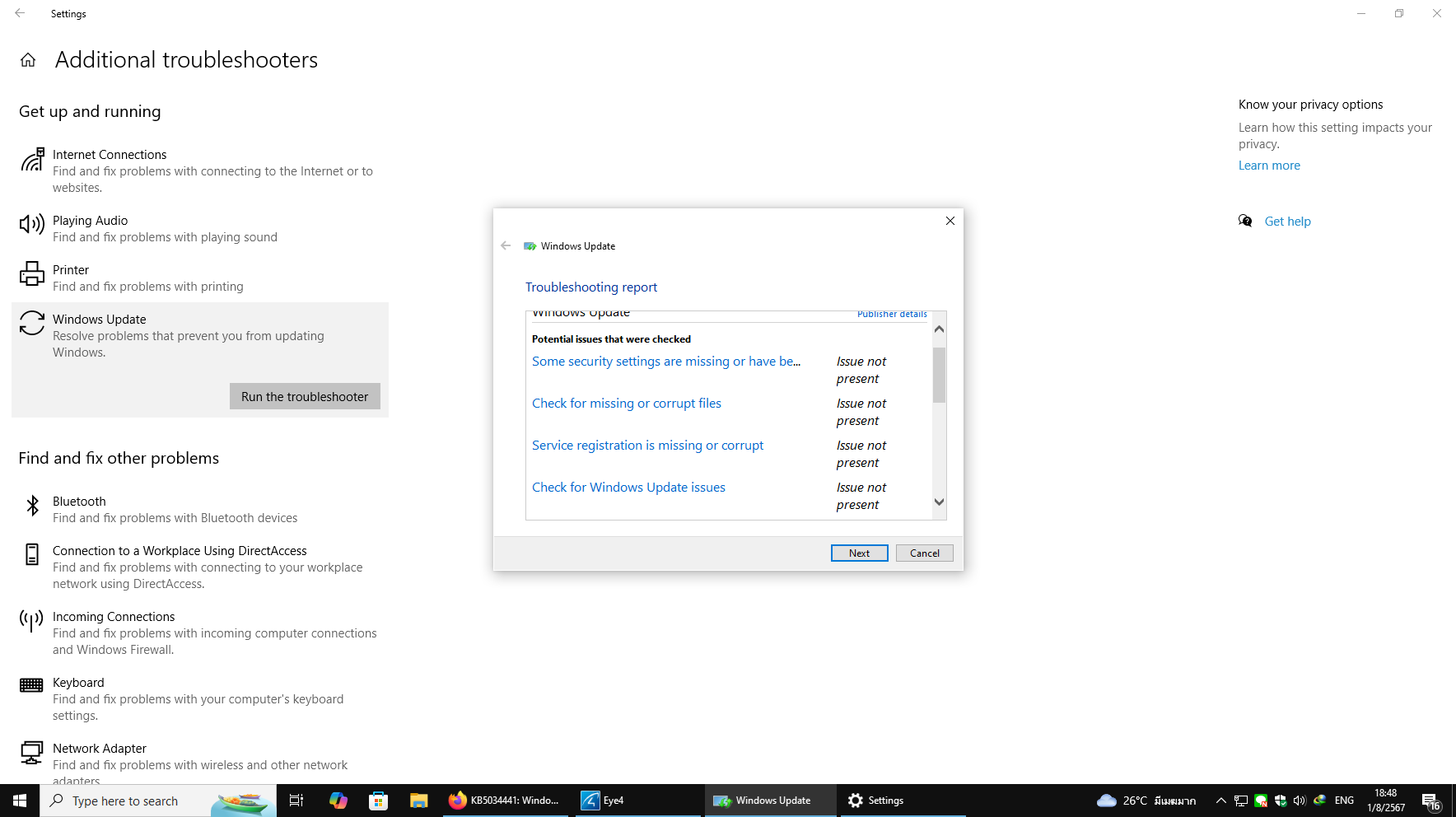This screenshot has width=1456, height=817.
Task: Select the Keyboard troubleshooter entry
Action: (200, 698)
